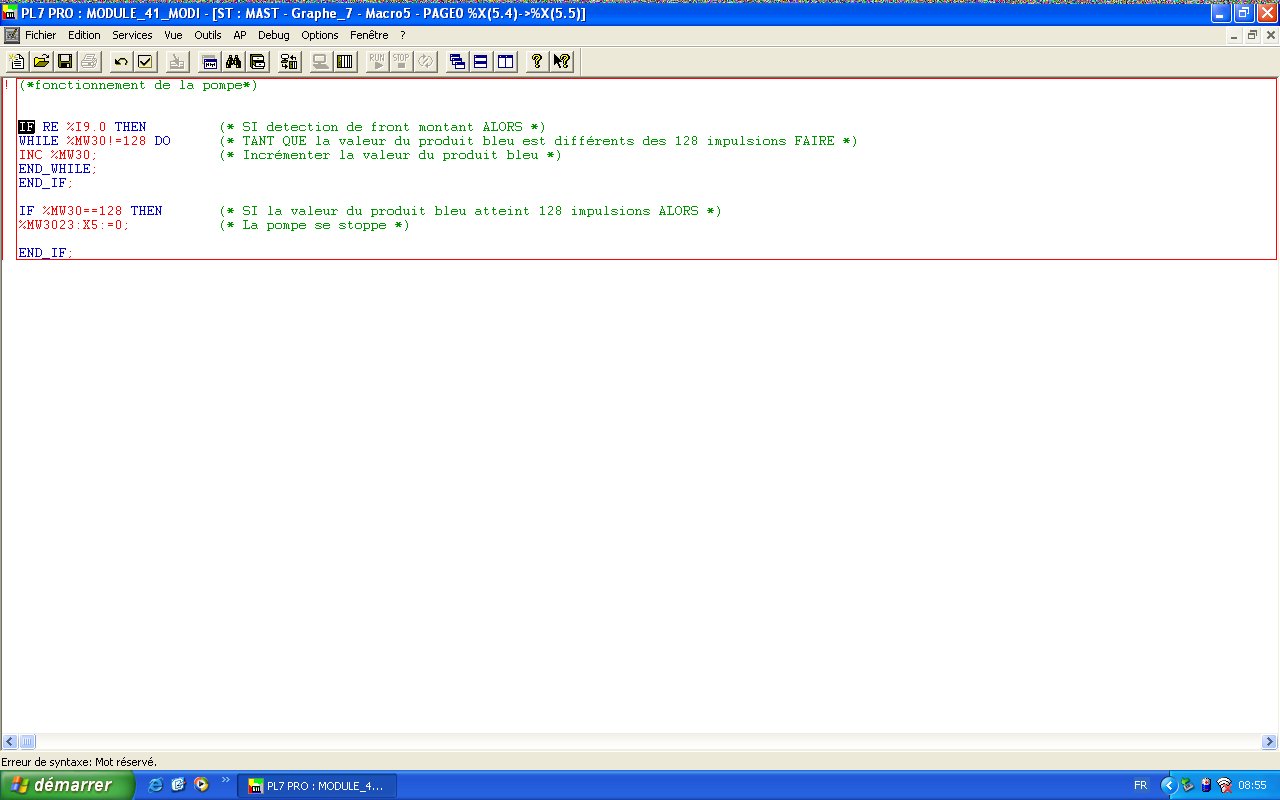The image size is (1280, 800).
Task: Launch Internet Explorer from Quick Launch
Action: pyautogui.click(x=155, y=785)
